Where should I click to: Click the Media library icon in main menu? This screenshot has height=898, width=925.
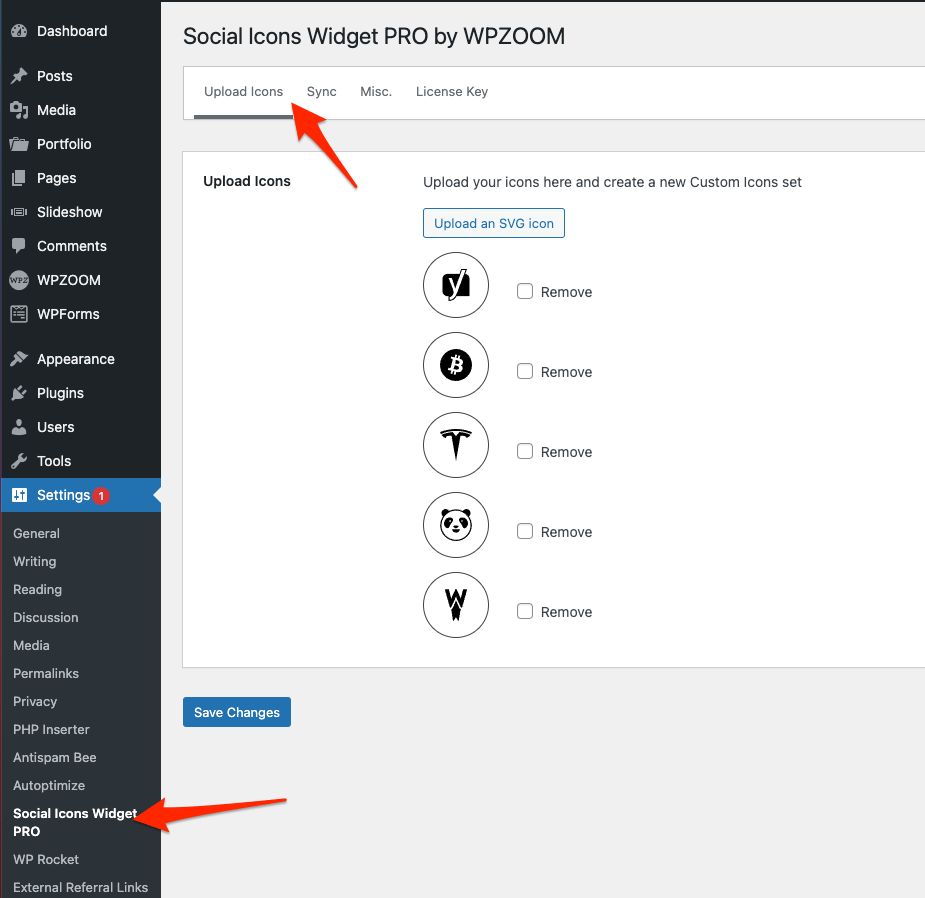(x=19, y=110)
